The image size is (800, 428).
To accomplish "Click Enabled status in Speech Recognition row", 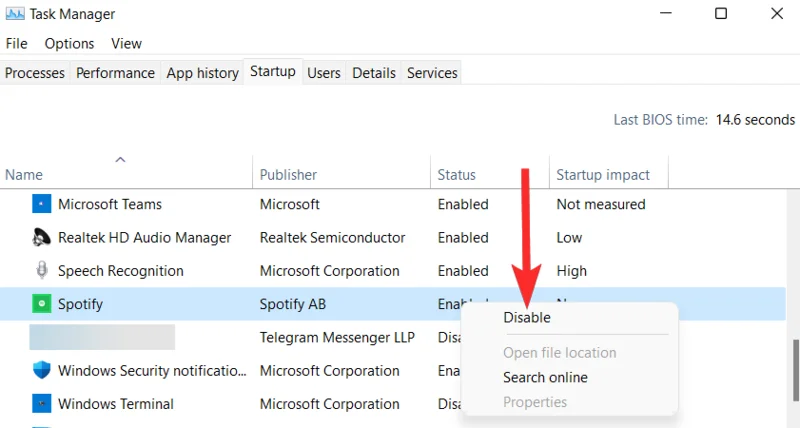I will pos(463,271).
